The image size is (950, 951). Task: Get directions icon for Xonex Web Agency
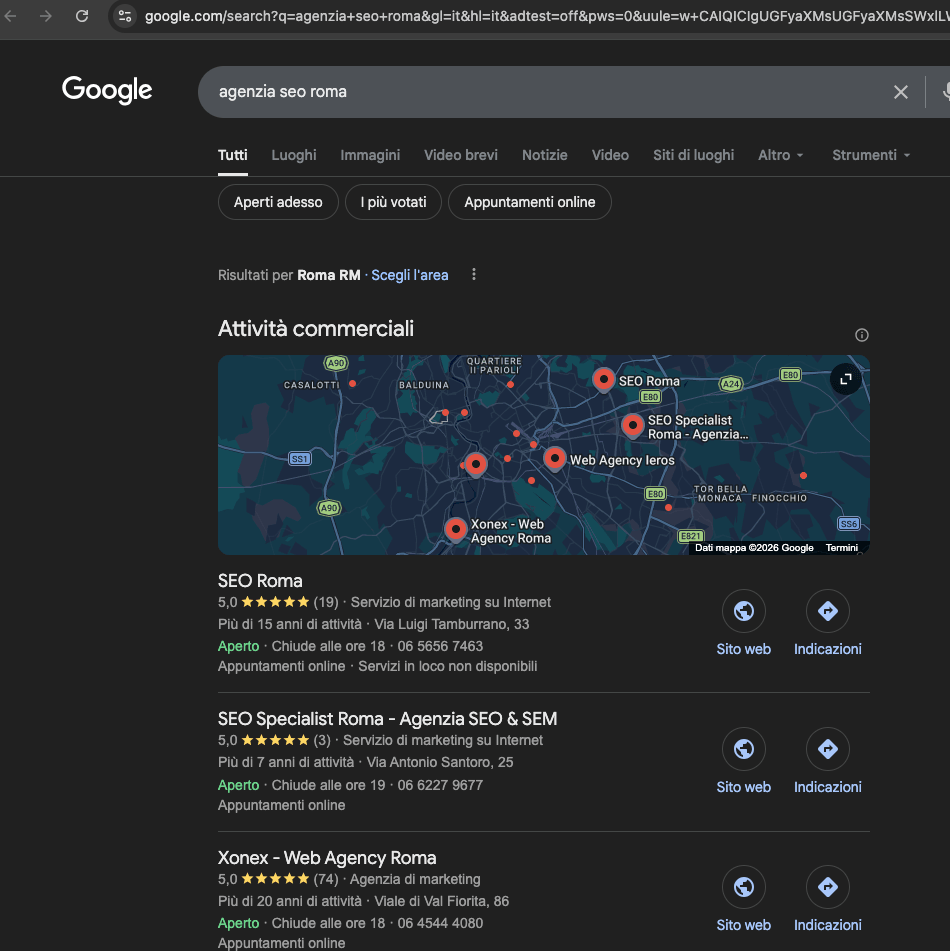pyautogui.click(x=827, y=887)
